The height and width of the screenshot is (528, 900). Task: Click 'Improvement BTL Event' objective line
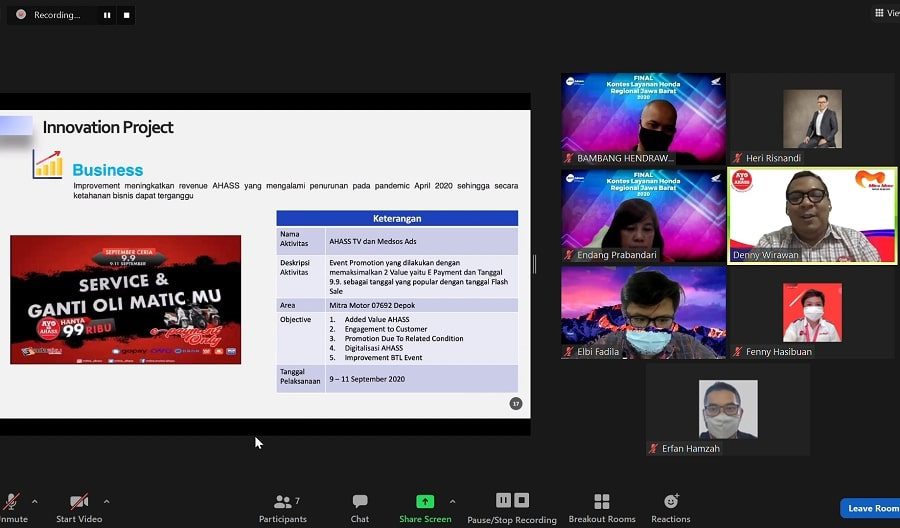pyautogui.click(x=383, y=358)
